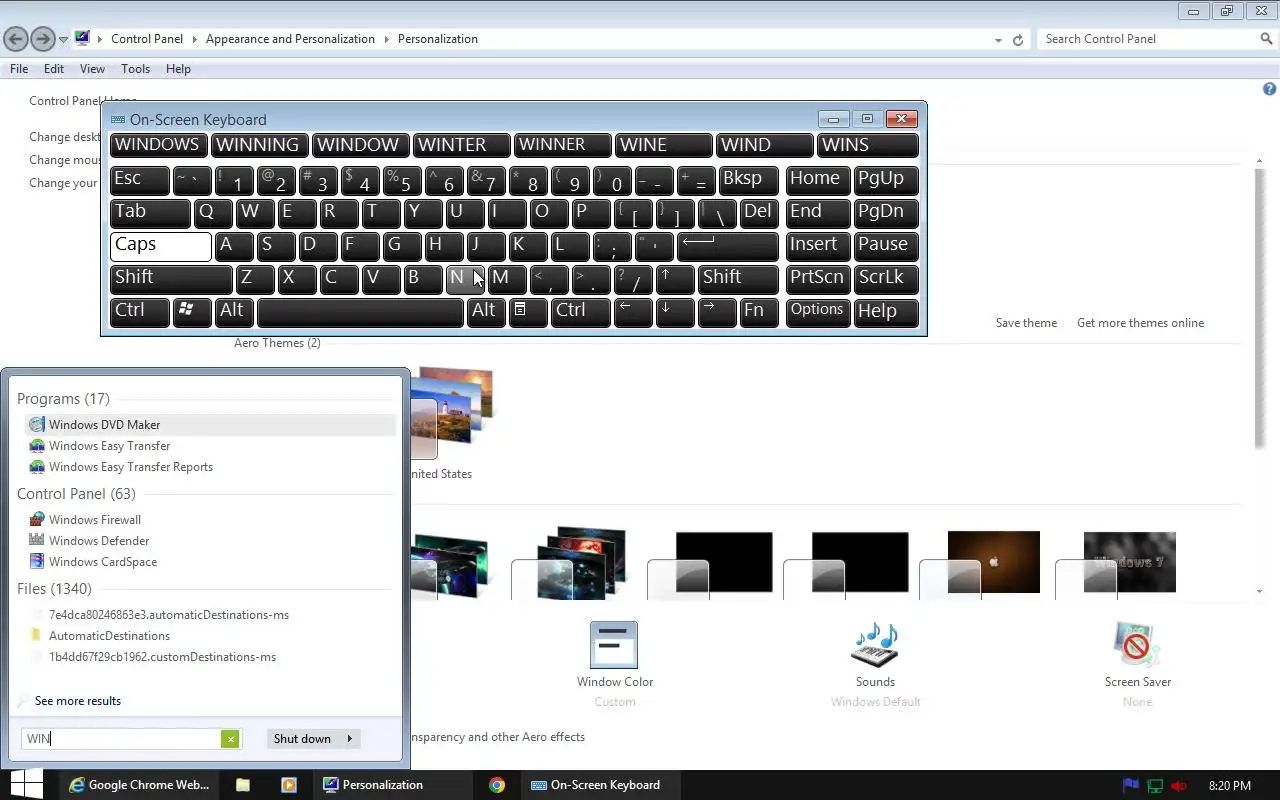The image size is (1280, 800).
Task: Click the context menu key beside right Alt
Action: 528,311
